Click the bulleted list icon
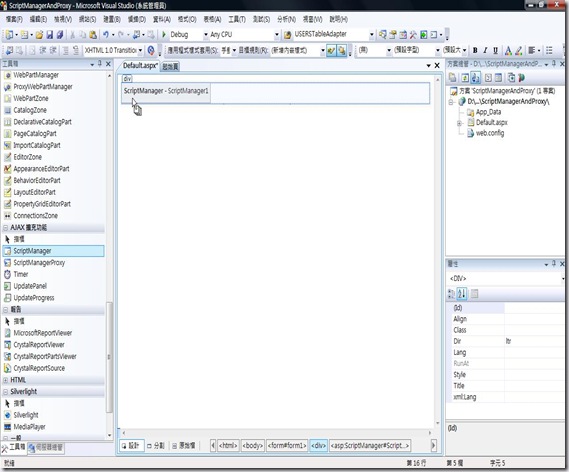The width and height of the screenshot is (569, 472). click(549, 50)
